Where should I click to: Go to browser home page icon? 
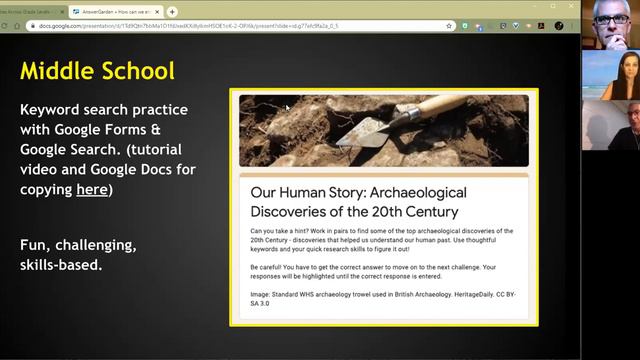point(17,26)
